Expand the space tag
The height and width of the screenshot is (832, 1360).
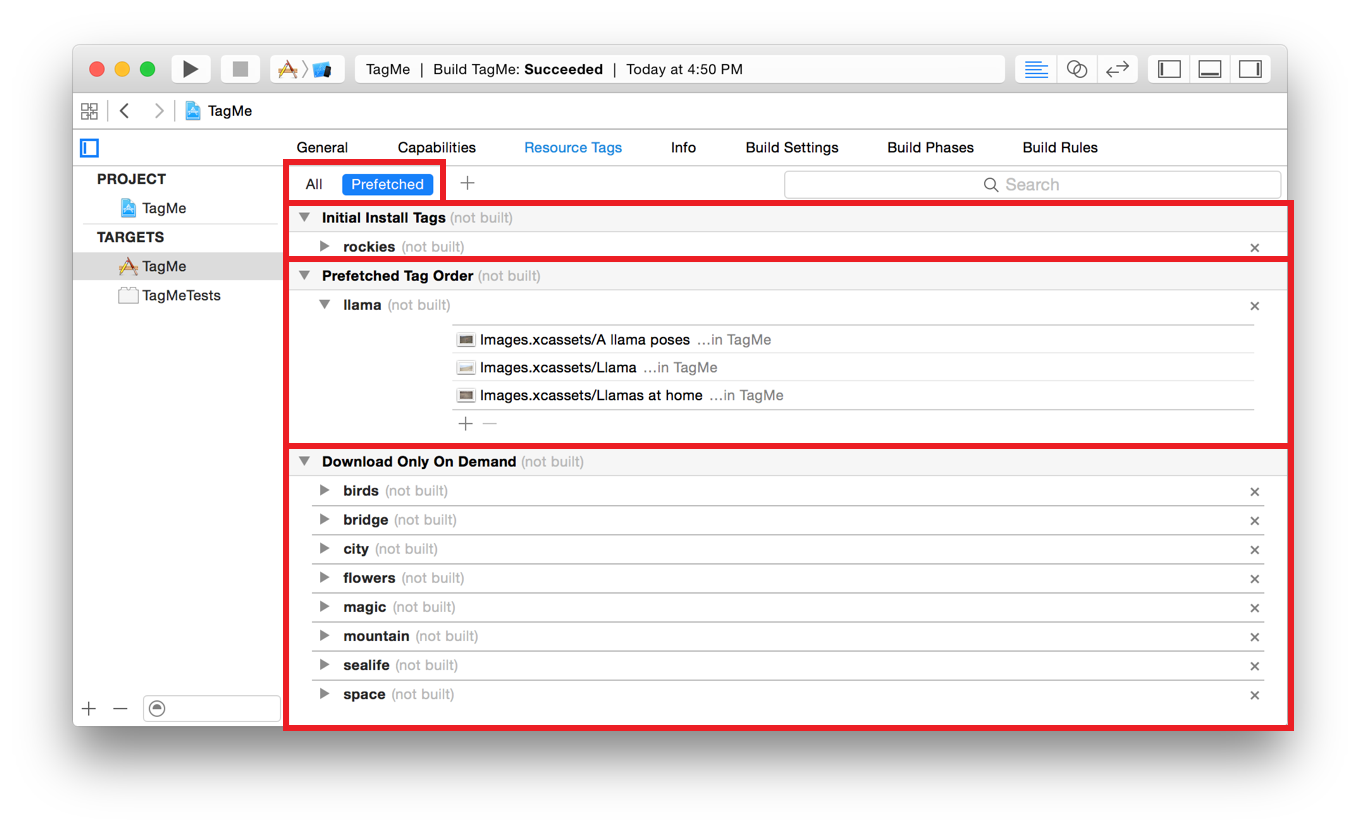coord(325,693)
